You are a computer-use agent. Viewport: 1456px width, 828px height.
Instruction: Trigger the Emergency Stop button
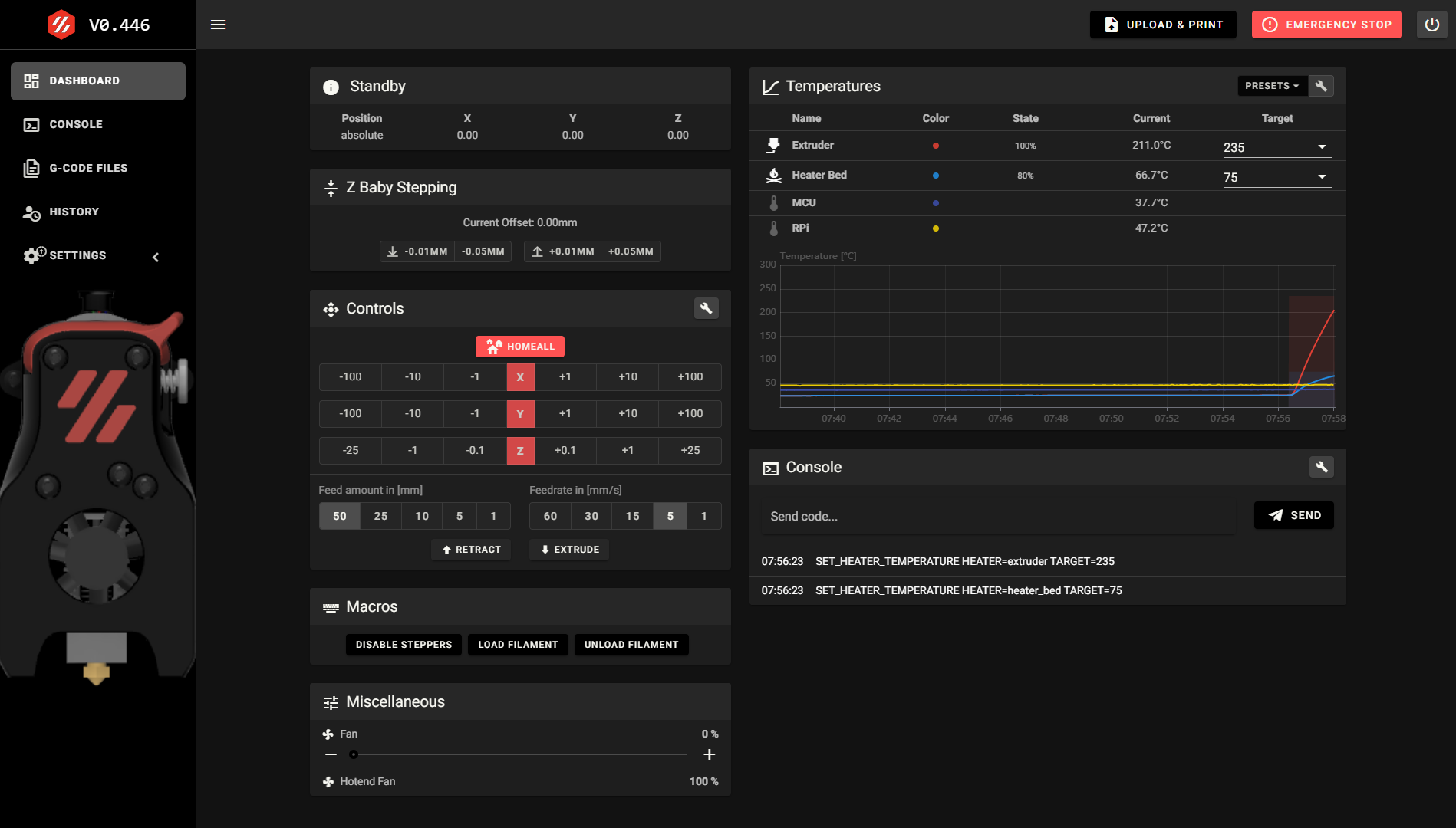(x=1326, y=25)
